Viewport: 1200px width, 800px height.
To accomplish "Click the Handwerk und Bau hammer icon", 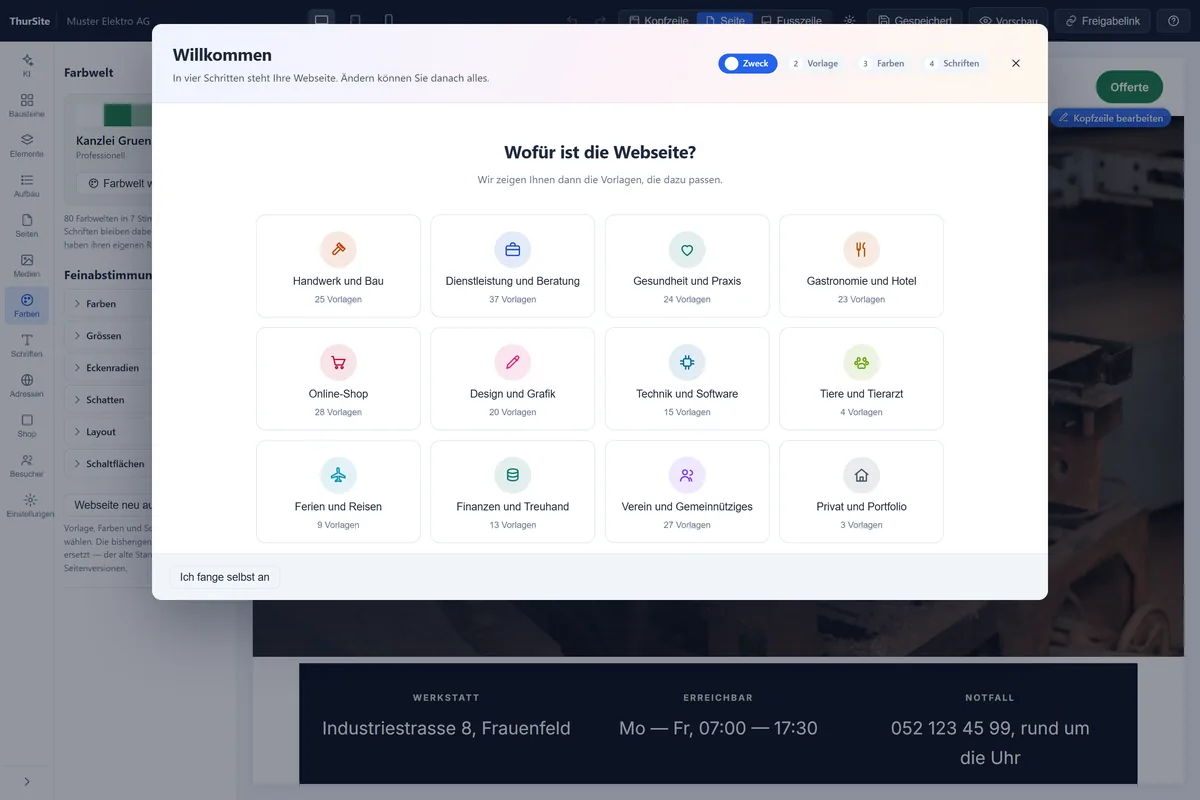I will [x=338, y=249].
